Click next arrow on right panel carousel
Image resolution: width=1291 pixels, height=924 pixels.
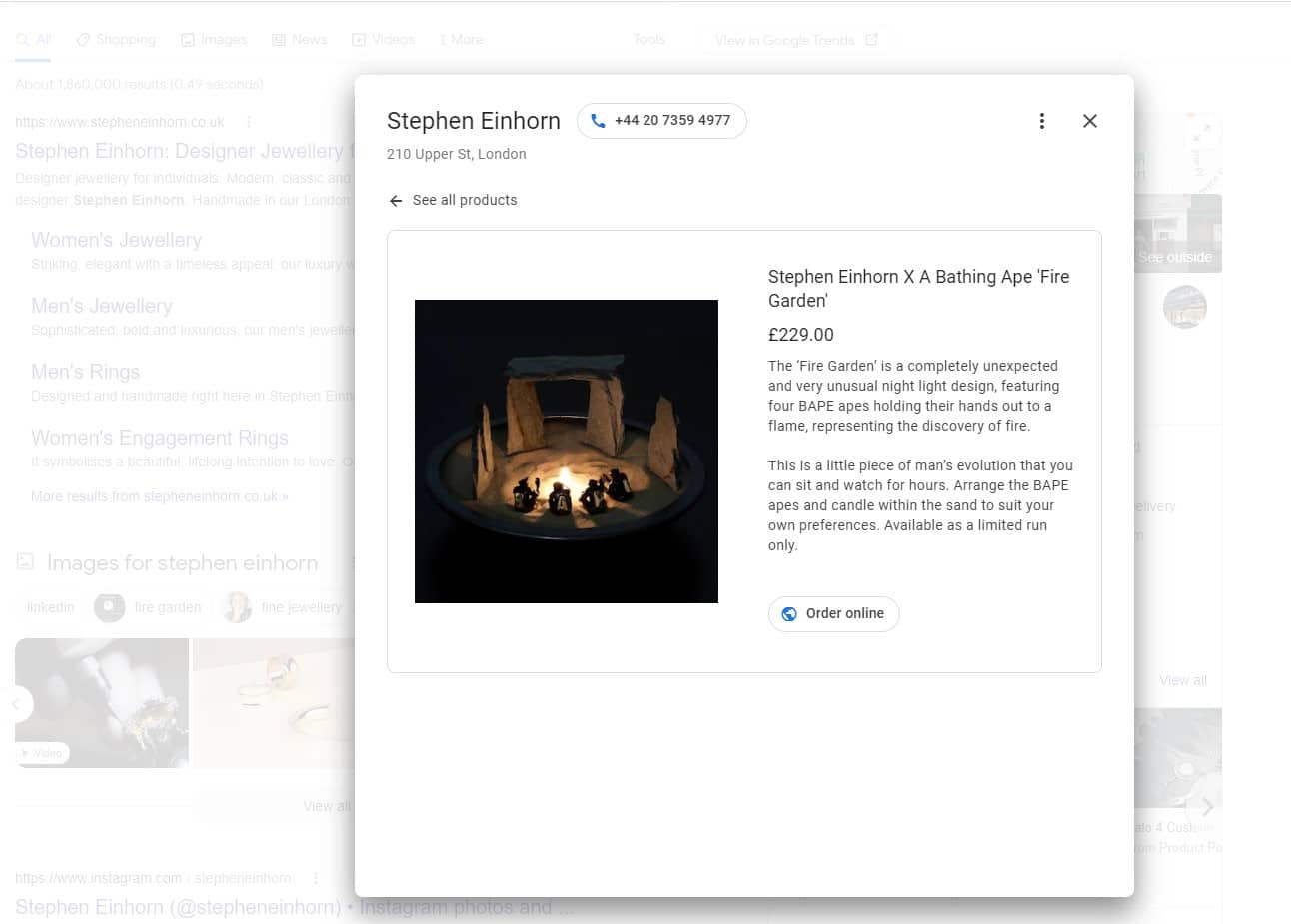1208,806
